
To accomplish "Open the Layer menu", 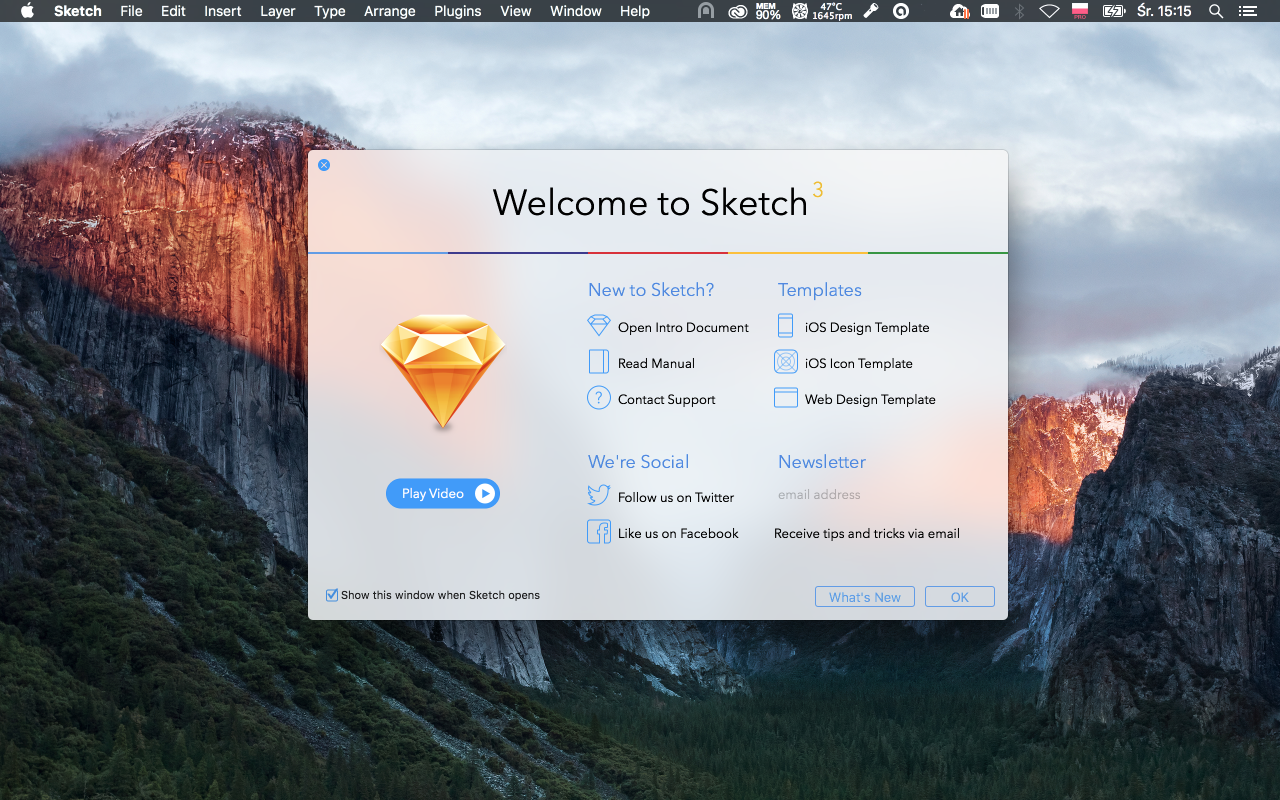I will tap(277, 11).
